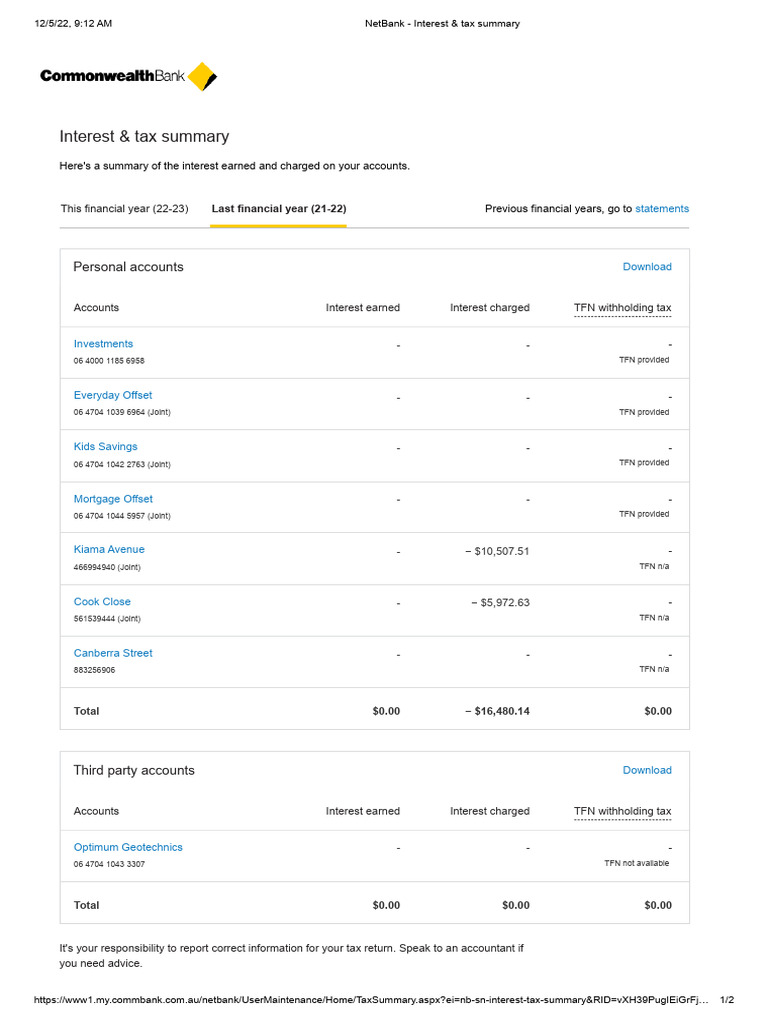
Task: Select Last financial year (21-22) tab
Action: (279, 209)
